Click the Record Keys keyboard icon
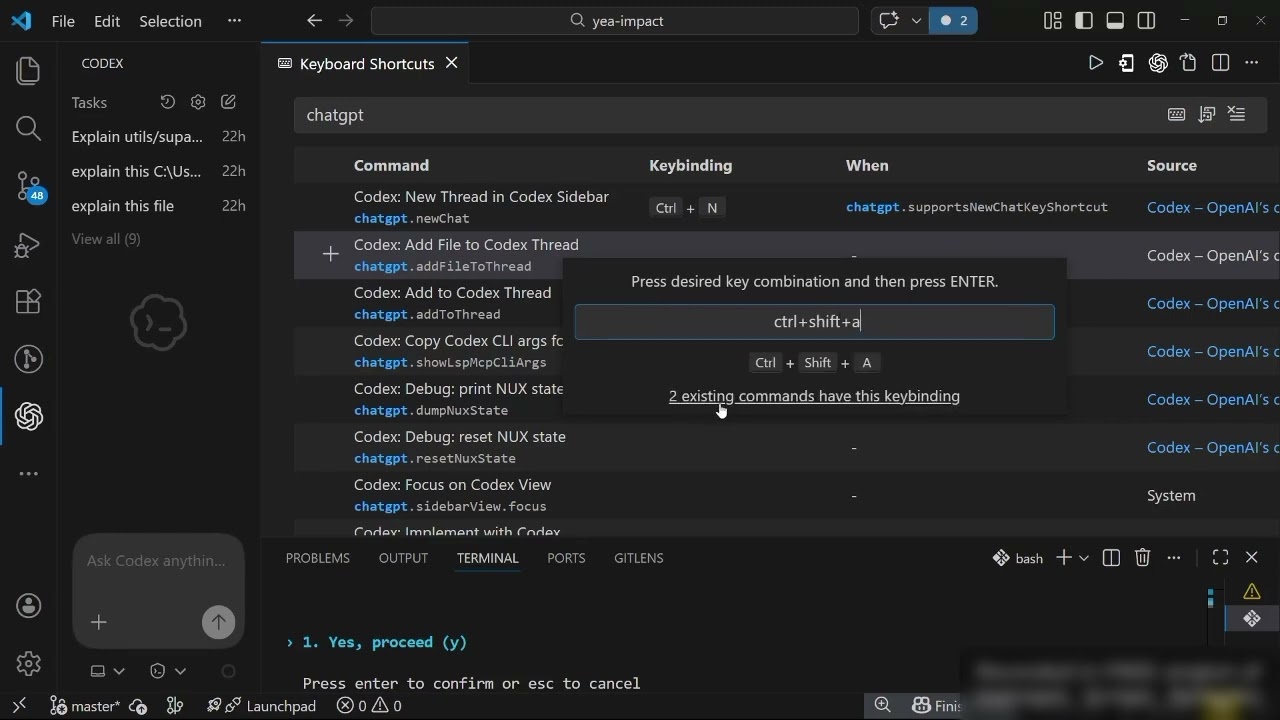This screenshot has height=720, width=1280. [1177, 115]
